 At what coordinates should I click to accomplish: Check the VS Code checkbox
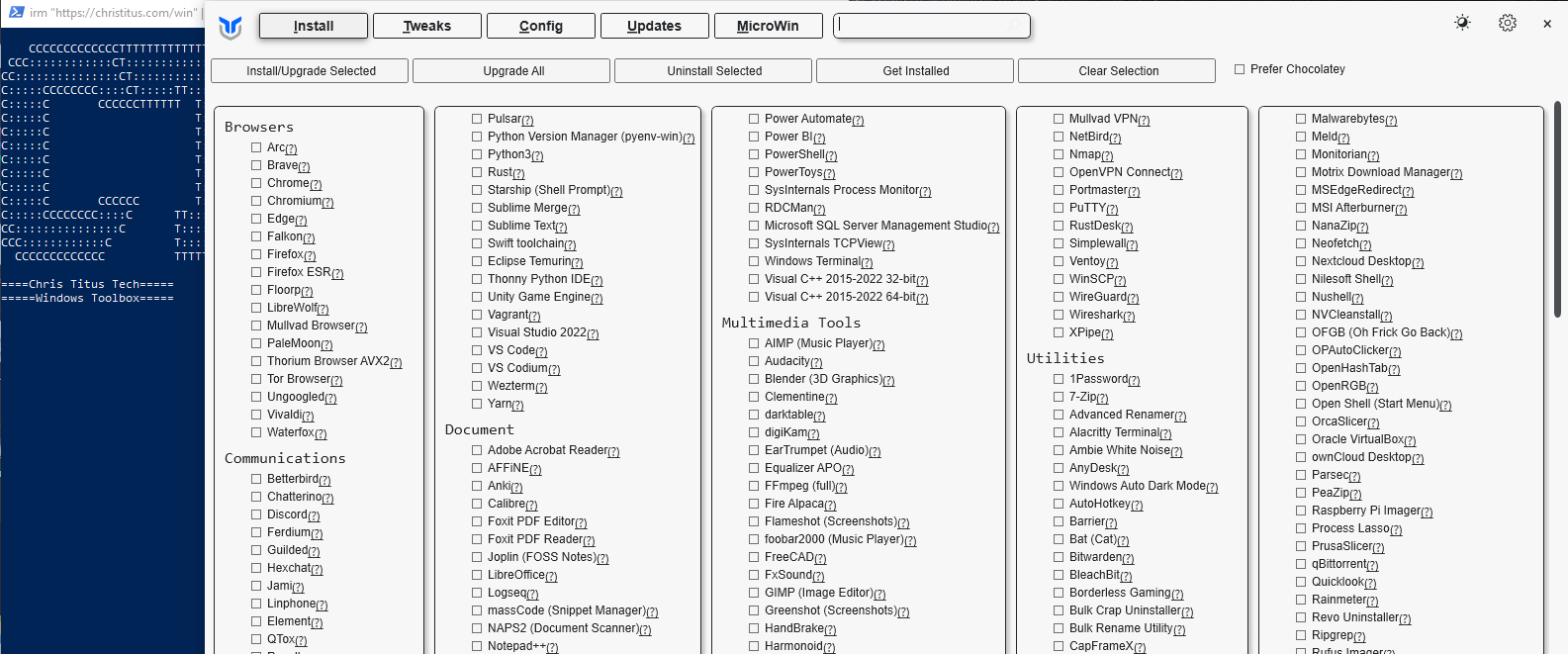(x=477, y=350)
